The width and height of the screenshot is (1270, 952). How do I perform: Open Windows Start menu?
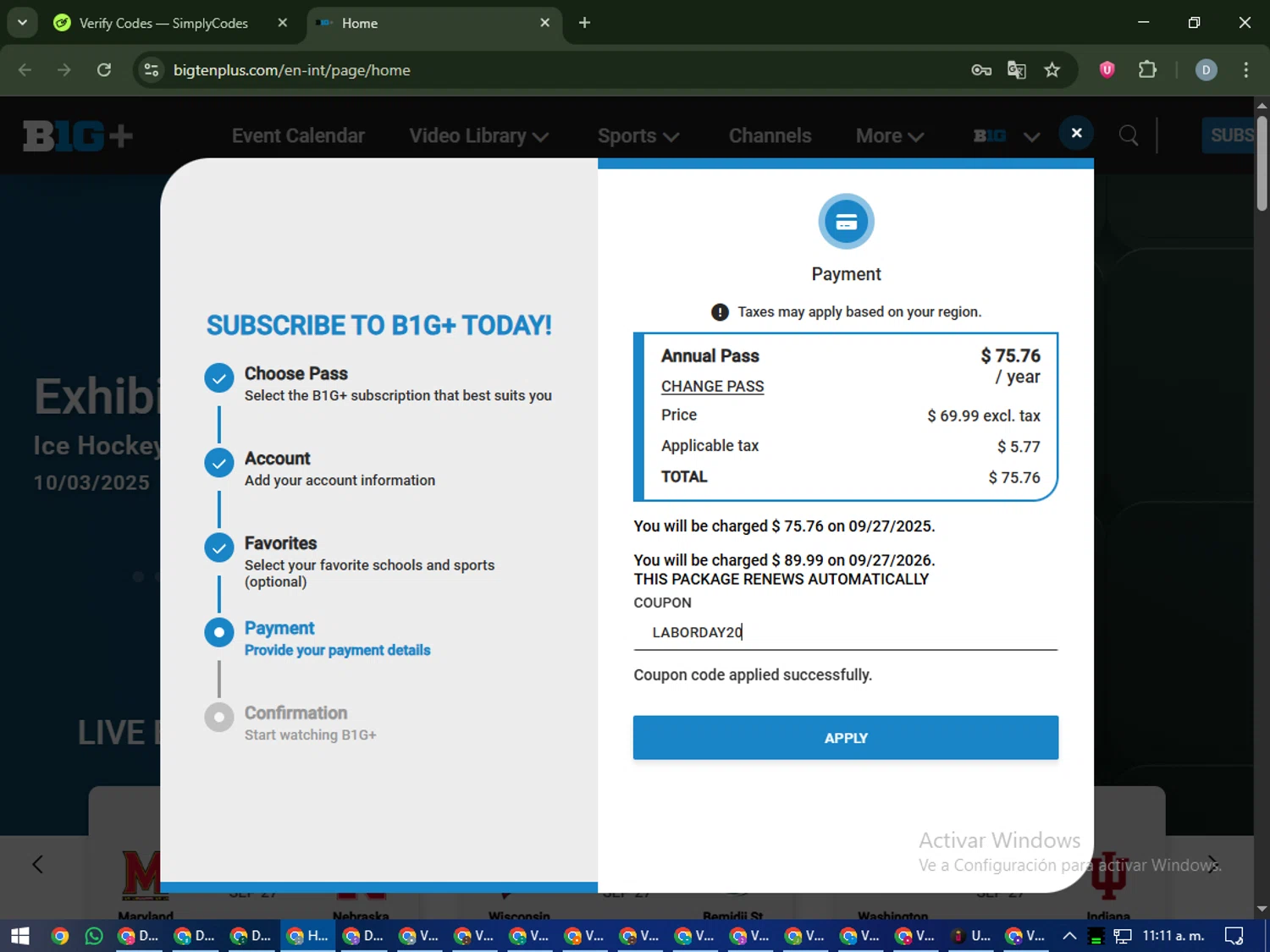19,936
